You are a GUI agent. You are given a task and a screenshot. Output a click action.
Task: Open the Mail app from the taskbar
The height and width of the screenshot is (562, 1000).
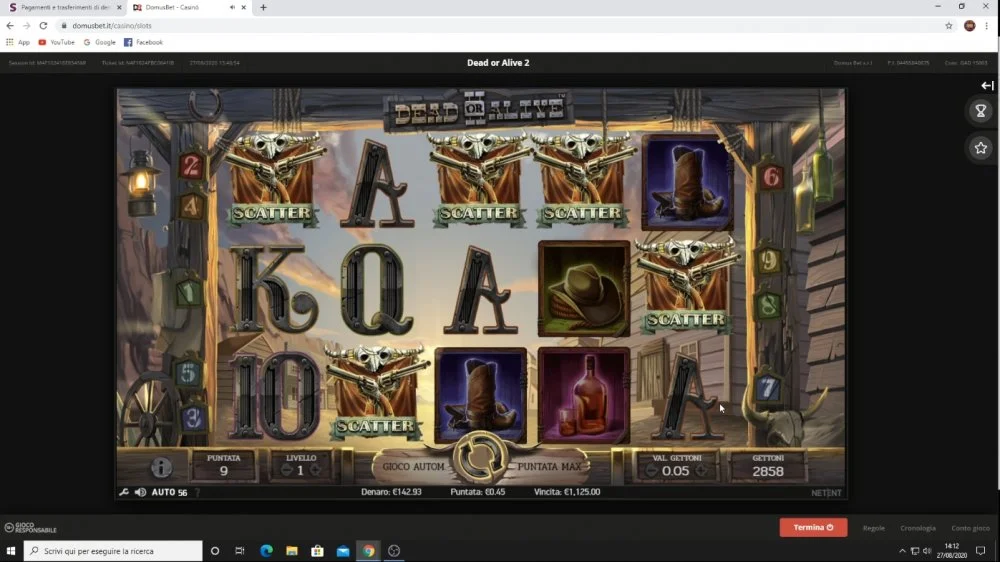(343, 551)
